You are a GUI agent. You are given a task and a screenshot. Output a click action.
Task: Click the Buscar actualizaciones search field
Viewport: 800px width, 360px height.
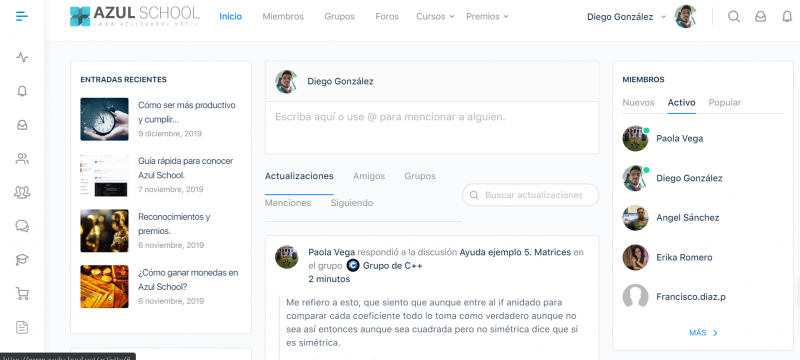(531, 195)
